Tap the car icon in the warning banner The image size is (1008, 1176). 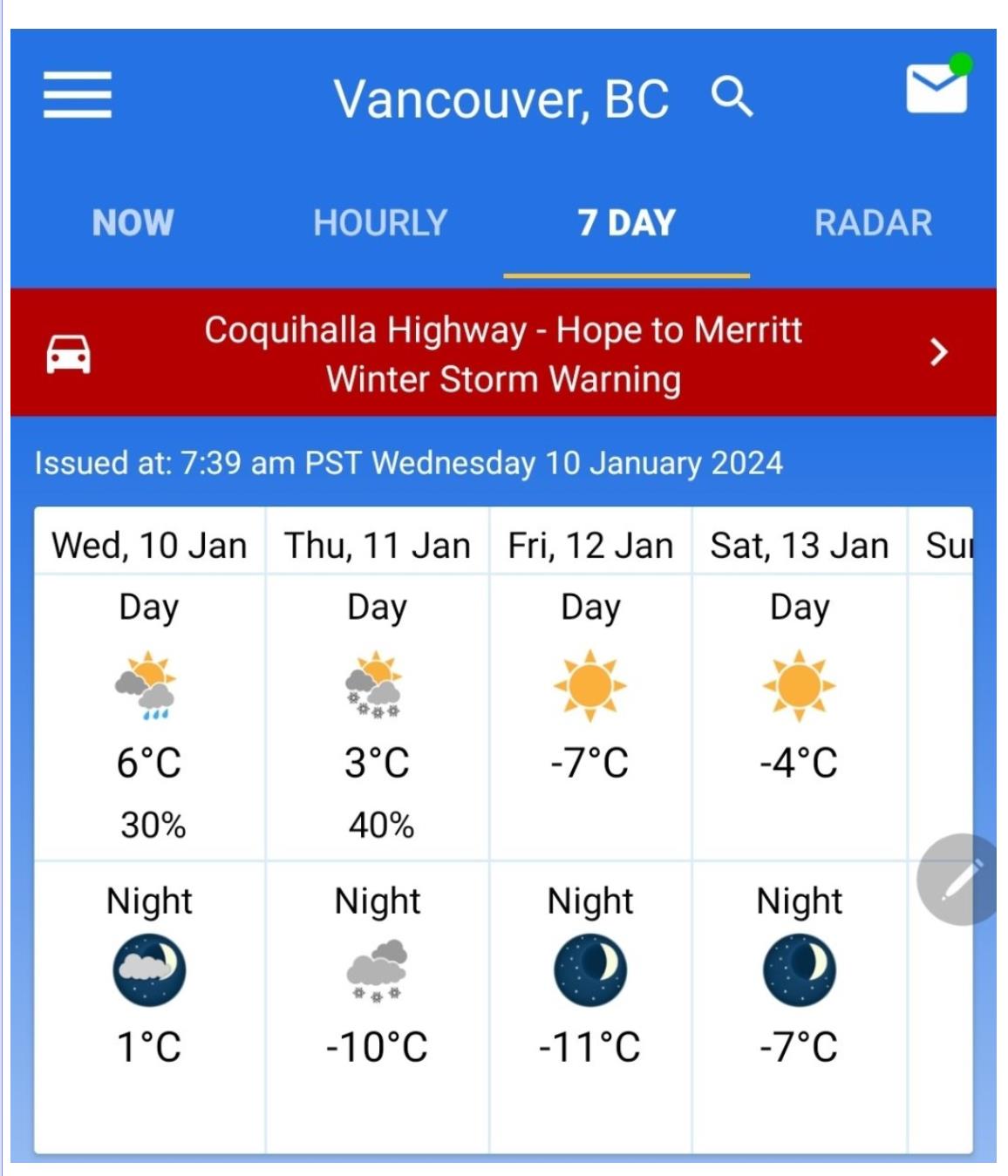68,354
